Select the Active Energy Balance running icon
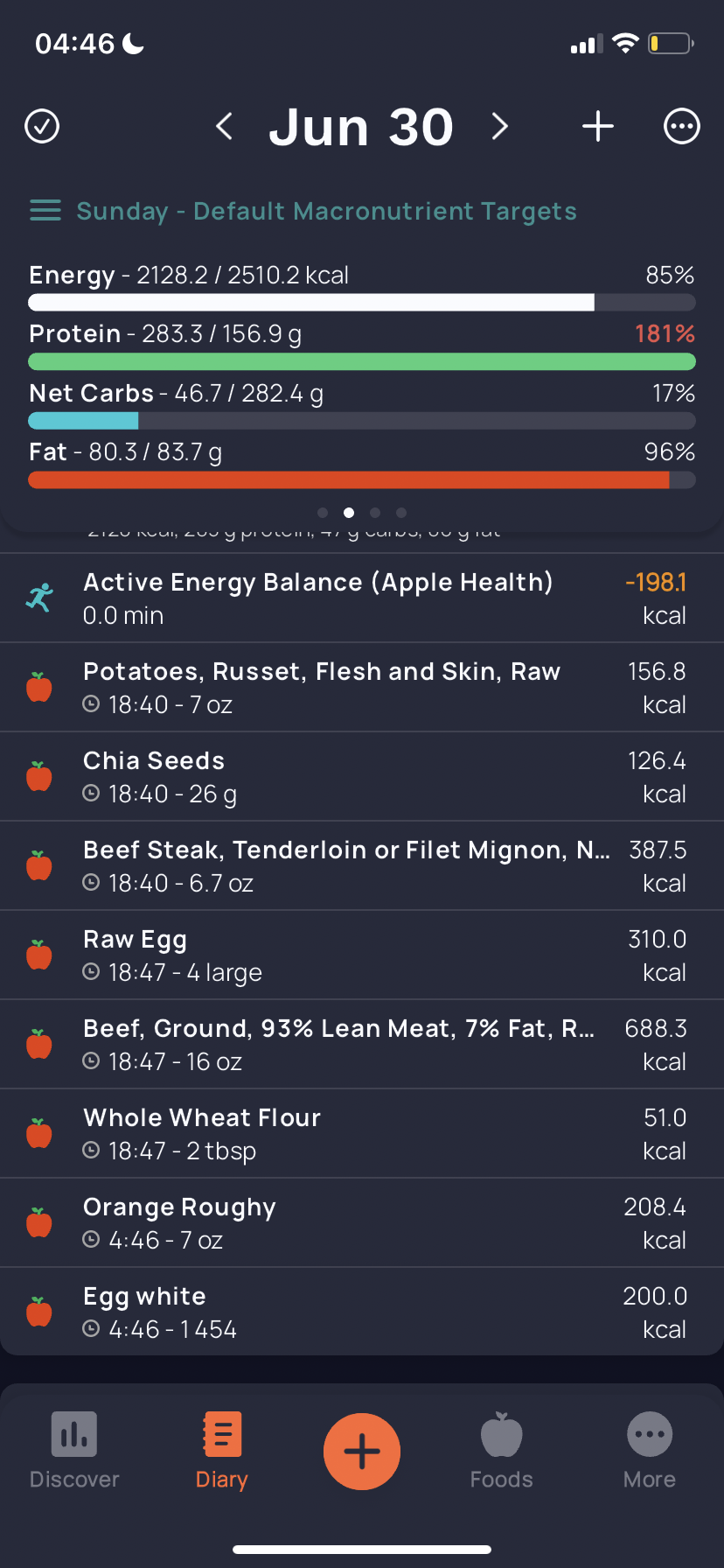Screen dimensions: 724x1568 39,598
